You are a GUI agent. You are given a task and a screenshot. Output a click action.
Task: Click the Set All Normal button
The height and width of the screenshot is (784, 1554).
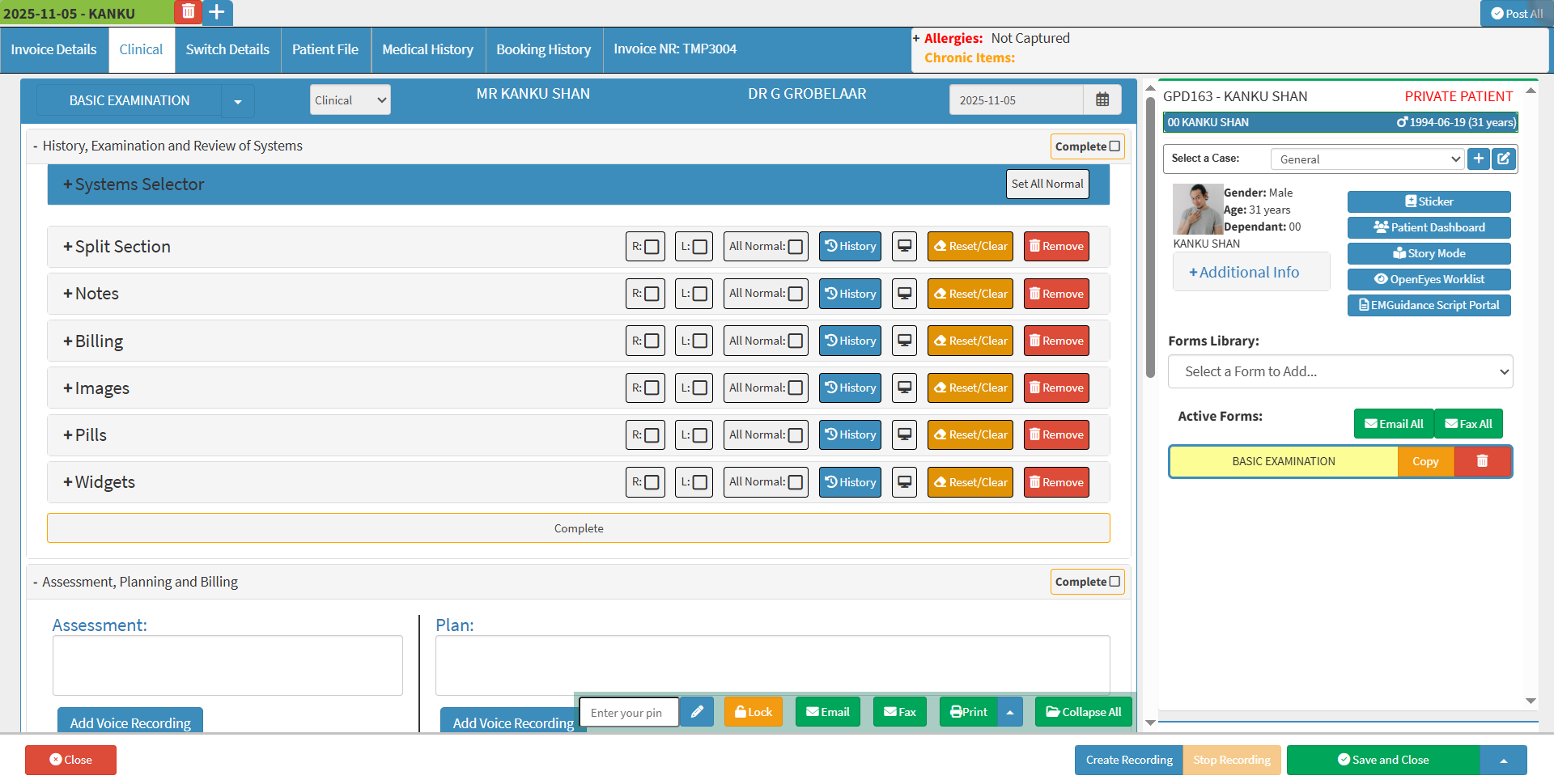click(x=1047, y=184)
